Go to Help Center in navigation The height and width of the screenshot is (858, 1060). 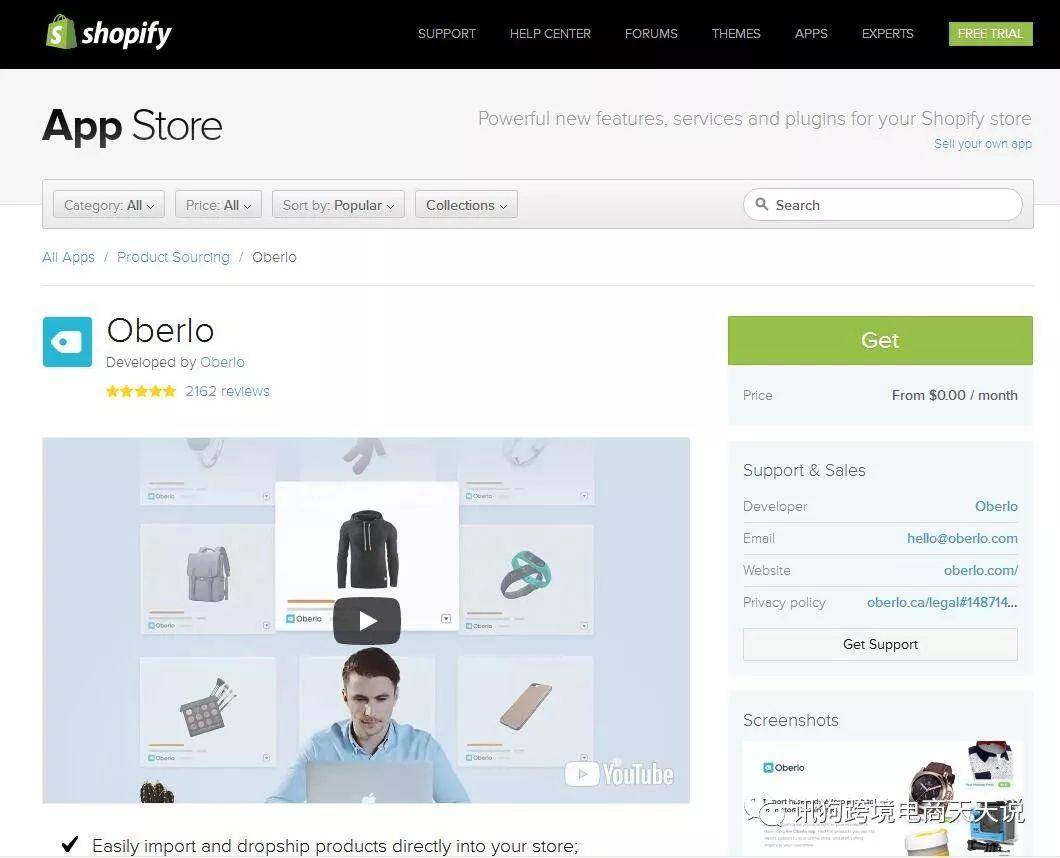550,34
